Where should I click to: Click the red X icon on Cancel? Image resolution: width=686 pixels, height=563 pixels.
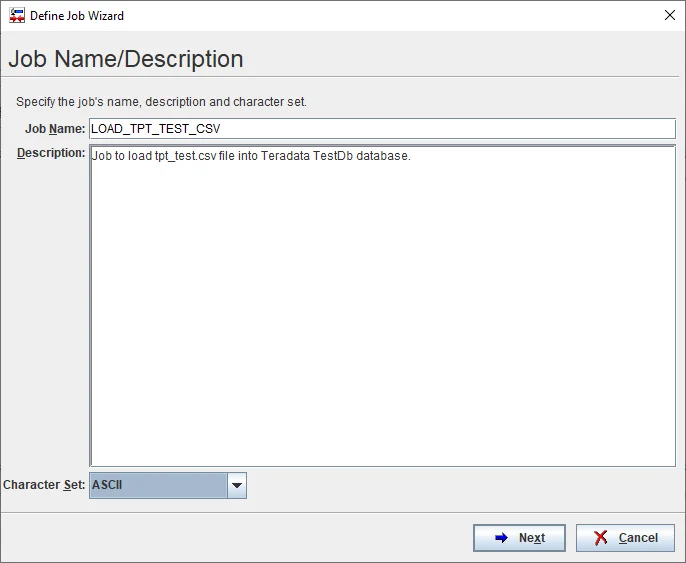tap(601, 538)
